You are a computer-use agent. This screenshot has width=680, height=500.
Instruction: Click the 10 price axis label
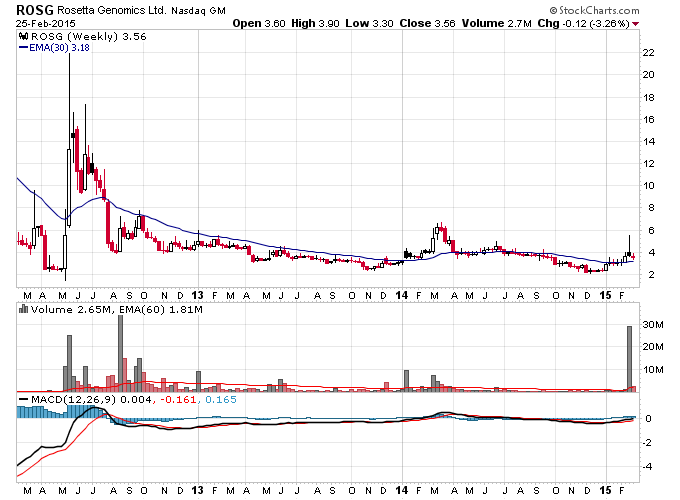tap(648, 186)
